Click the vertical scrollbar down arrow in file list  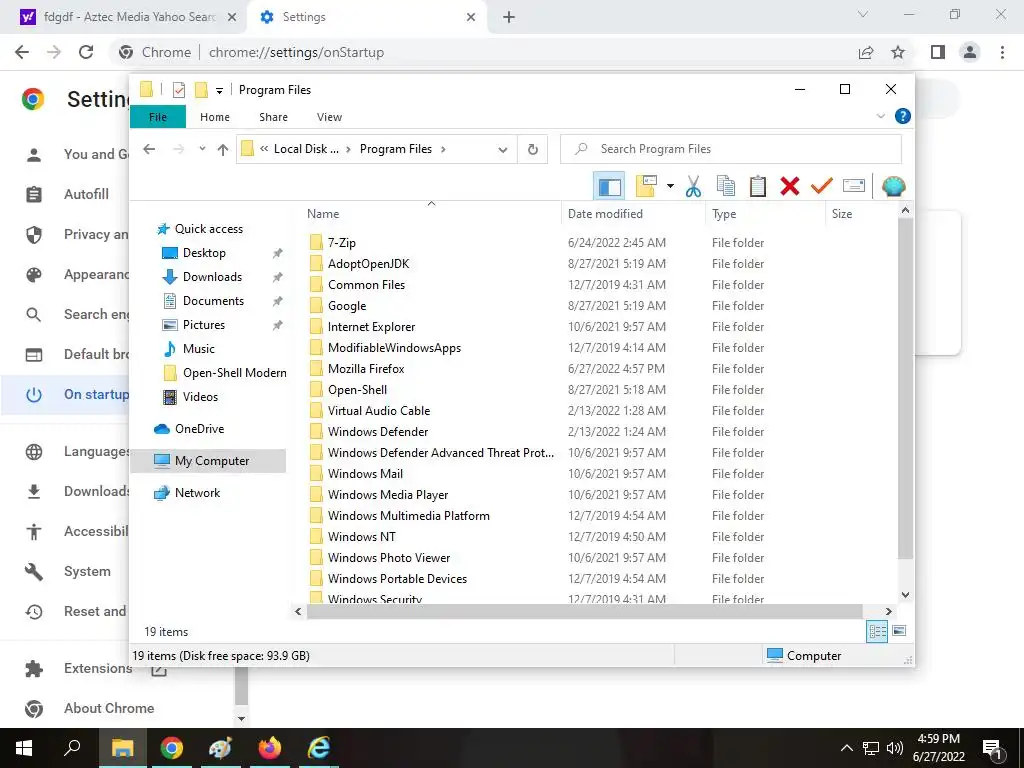coord(905,595)
